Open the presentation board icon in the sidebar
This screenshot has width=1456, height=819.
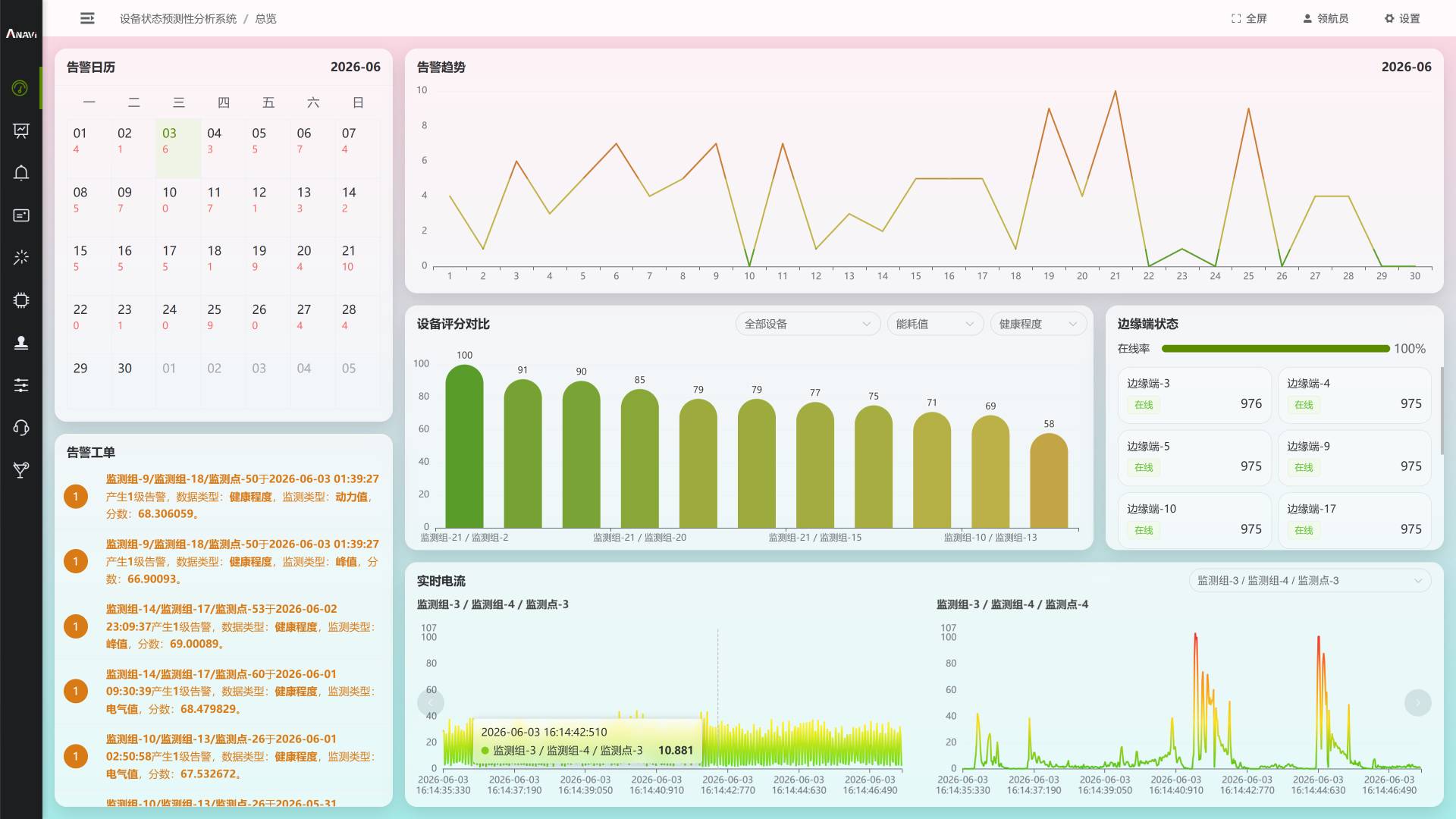pyautogui.click(x=21, y=130)
